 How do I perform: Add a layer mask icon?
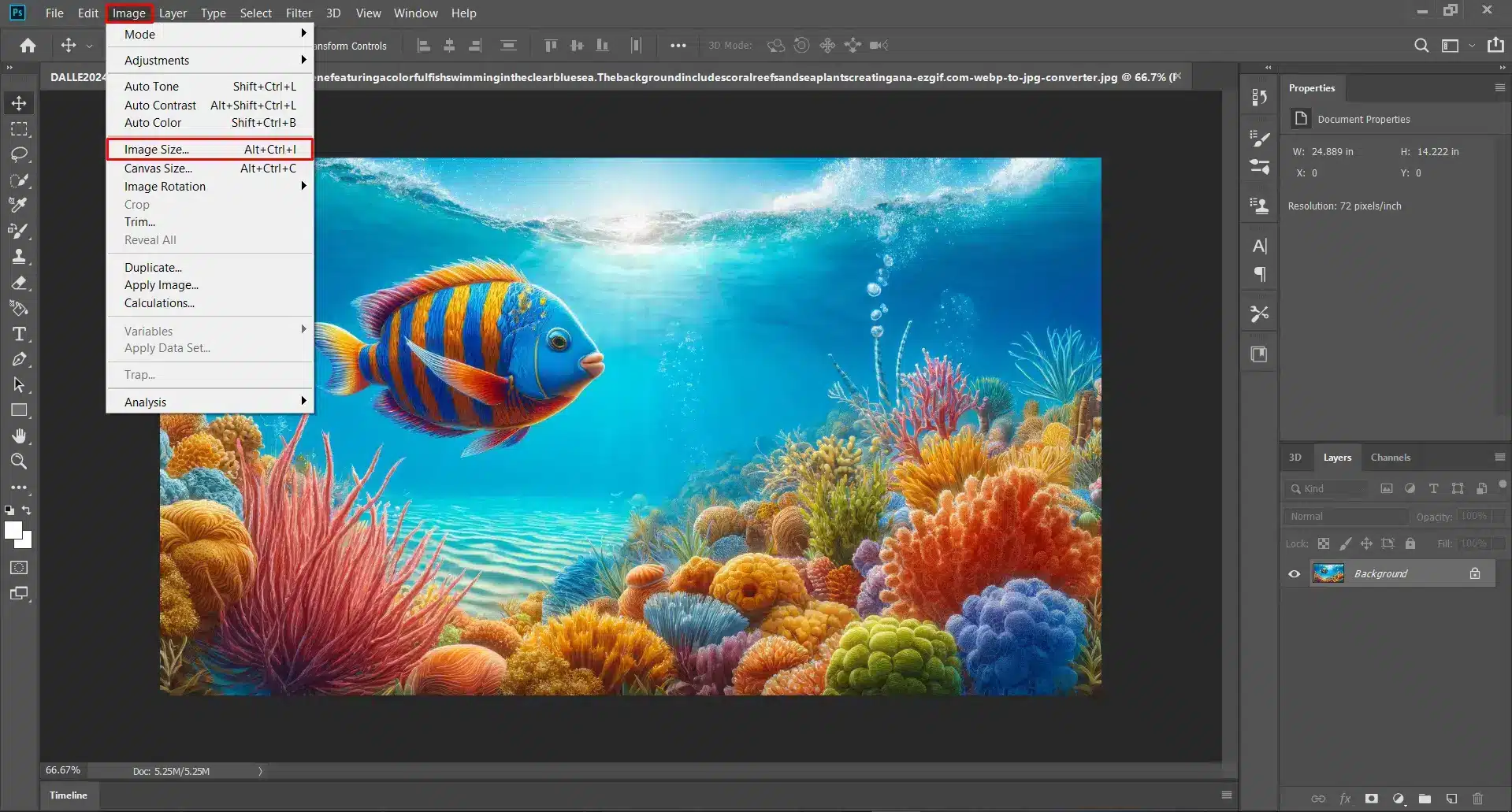click(x=1371, y=799)
